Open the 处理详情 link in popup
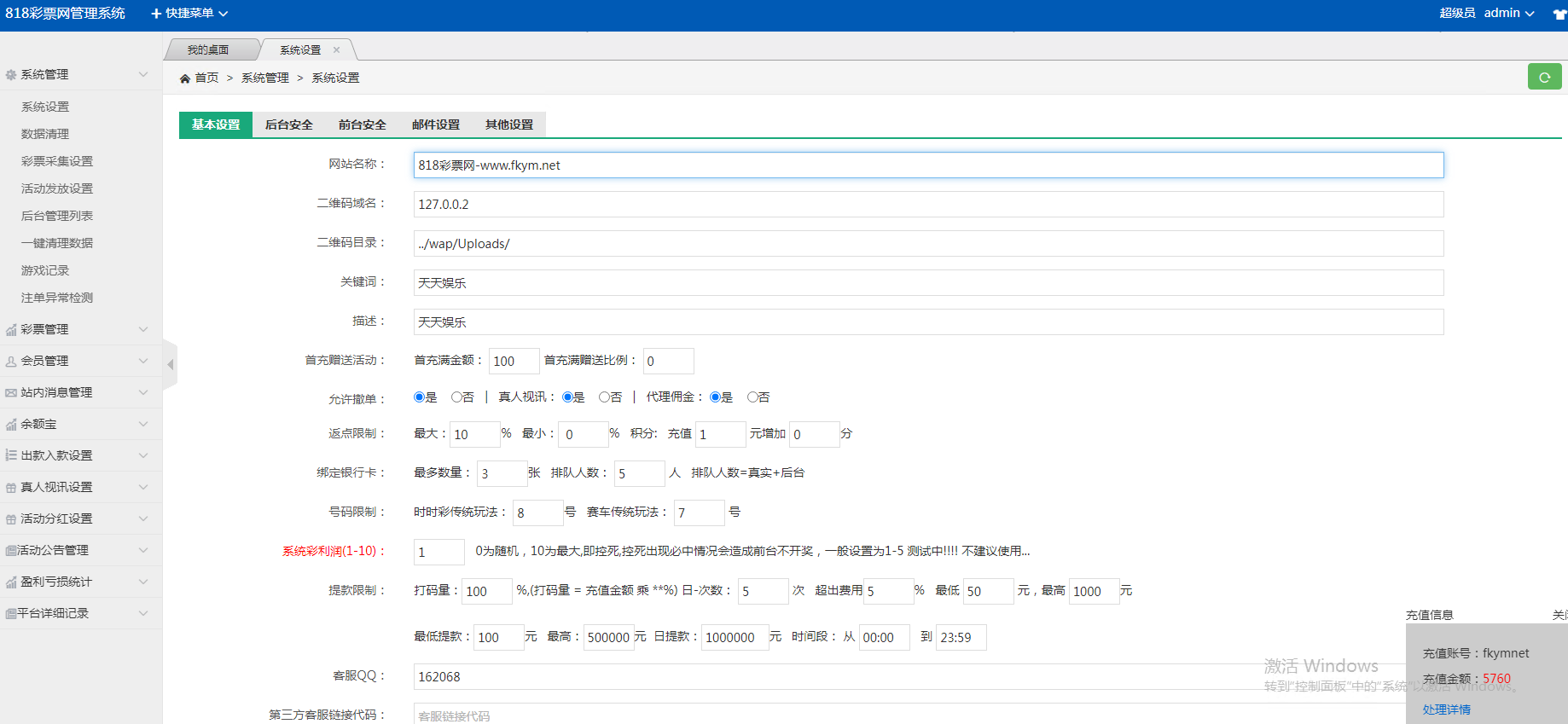Image resolution: width=1568 pixels, height=724 pixels. click(x=1446, y=710)
